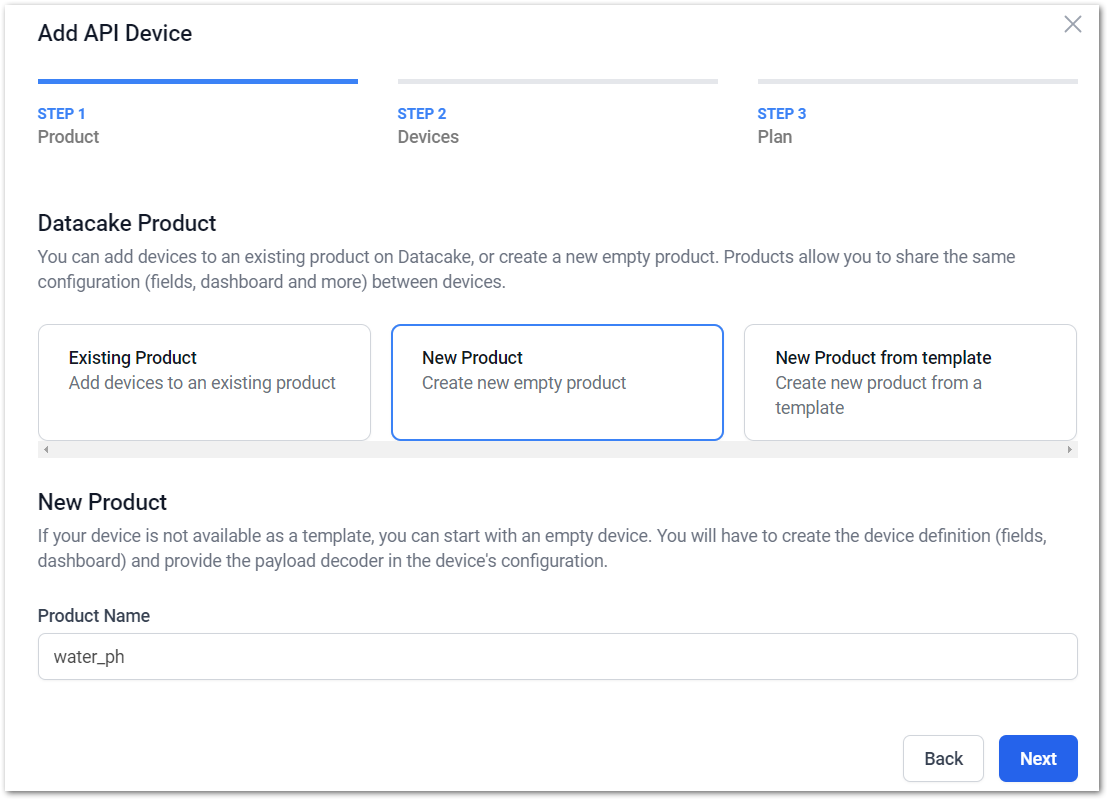Click the gray Step 2 progress bar
The width and height of the screenshot is (1108, 800).
pyautogui.click(x=558, y=81)
